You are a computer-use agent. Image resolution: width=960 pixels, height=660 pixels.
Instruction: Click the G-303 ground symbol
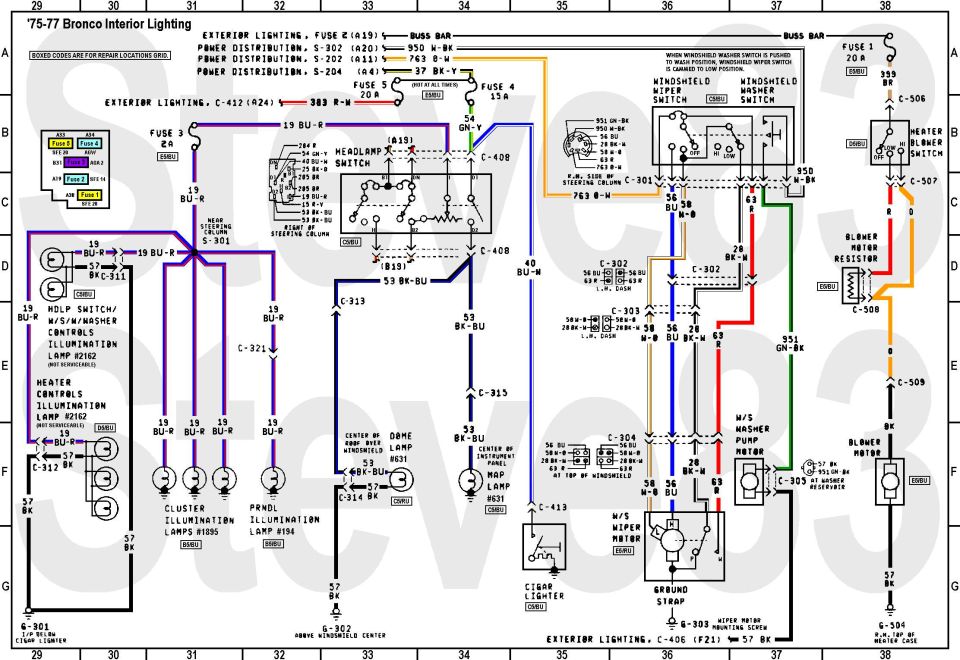tap(672, 621)
